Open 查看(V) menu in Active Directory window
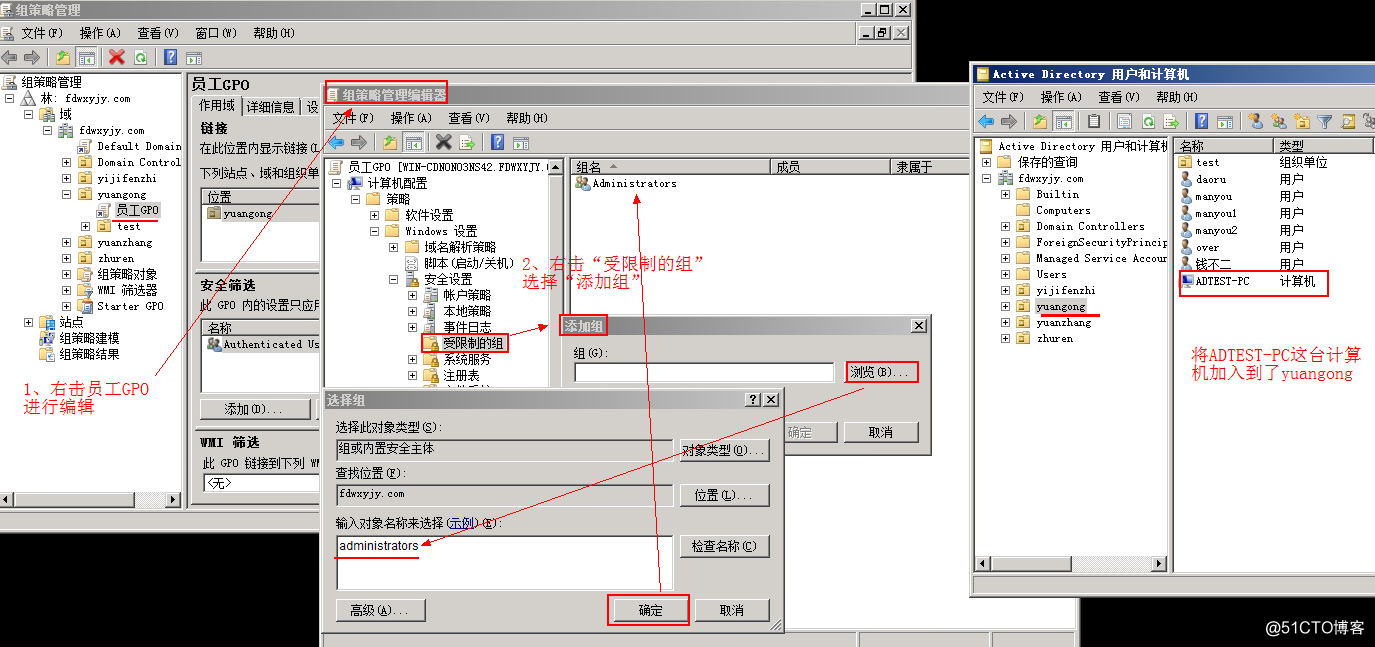The image size is (1375, 647). [x=1119, y=97]
